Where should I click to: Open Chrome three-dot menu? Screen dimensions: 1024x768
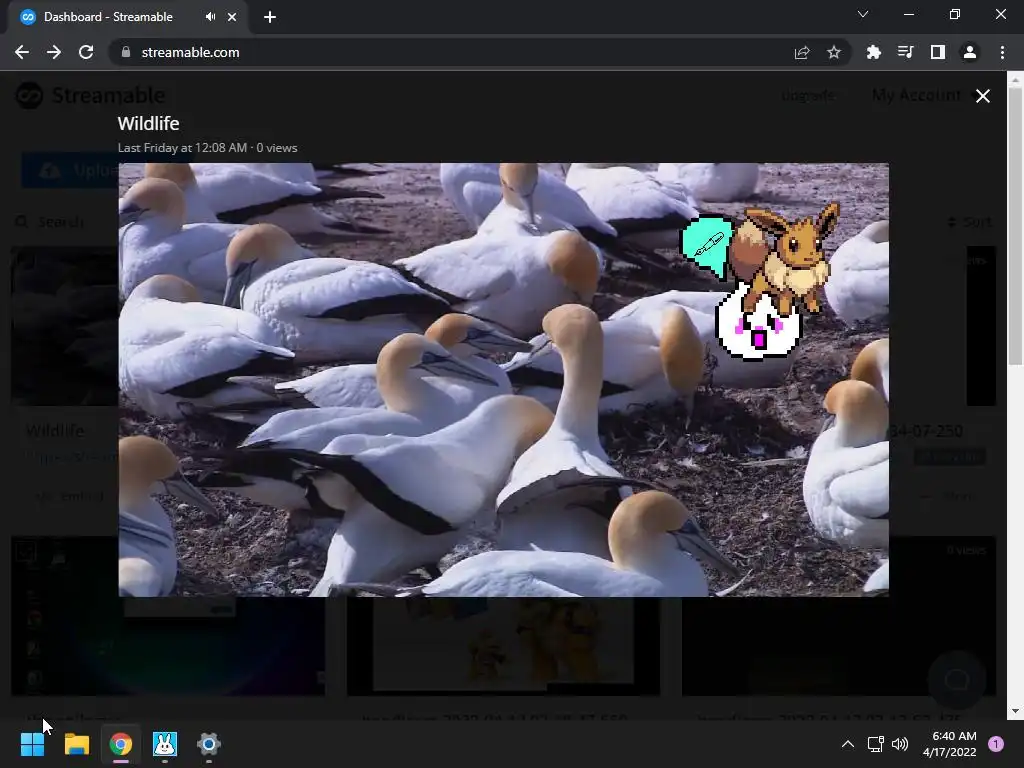pyautogui.click(x=1002, y=52)
